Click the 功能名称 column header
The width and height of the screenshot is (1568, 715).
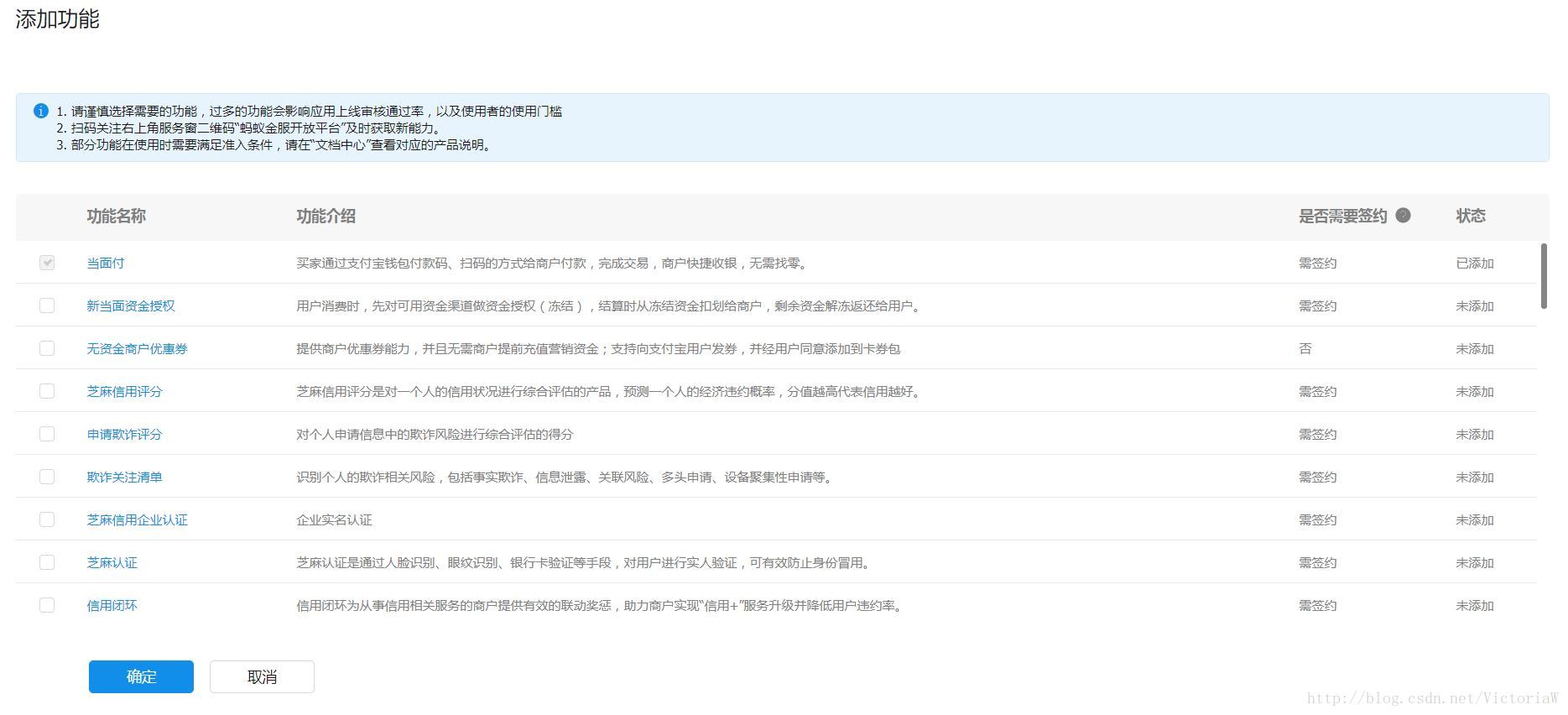pyautogui.click(x=116, y=216)
